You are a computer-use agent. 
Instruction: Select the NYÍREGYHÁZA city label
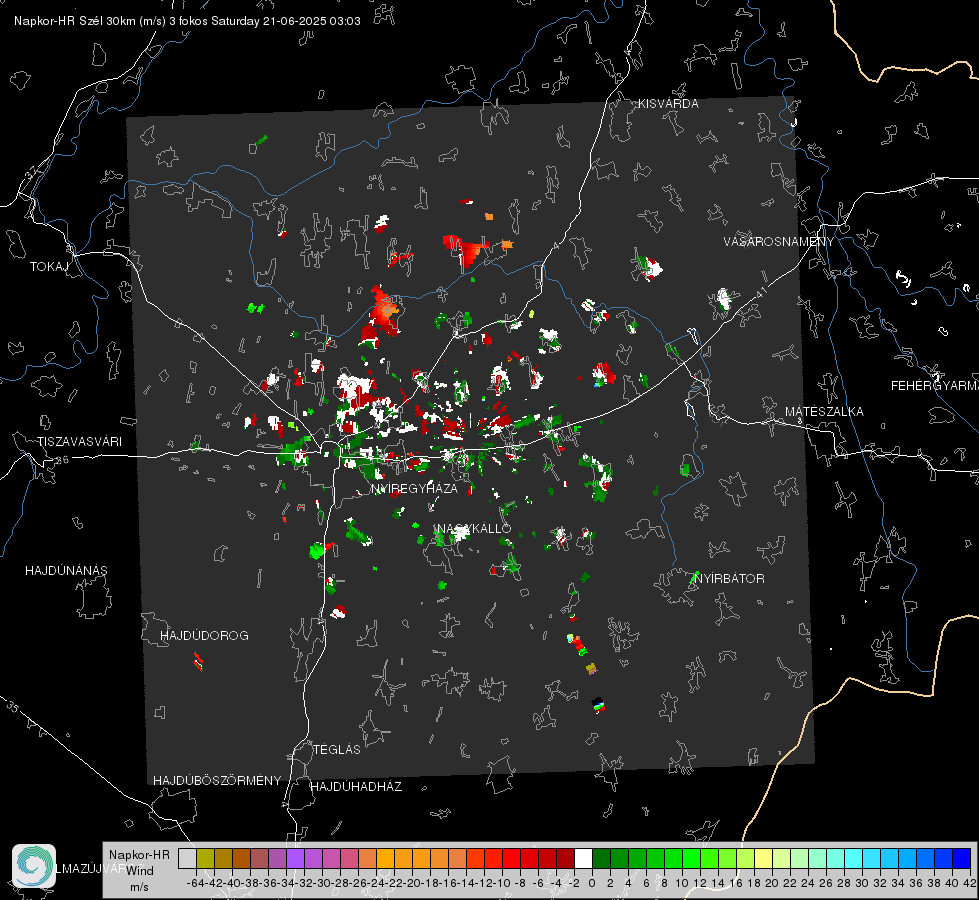coord(414,488)
